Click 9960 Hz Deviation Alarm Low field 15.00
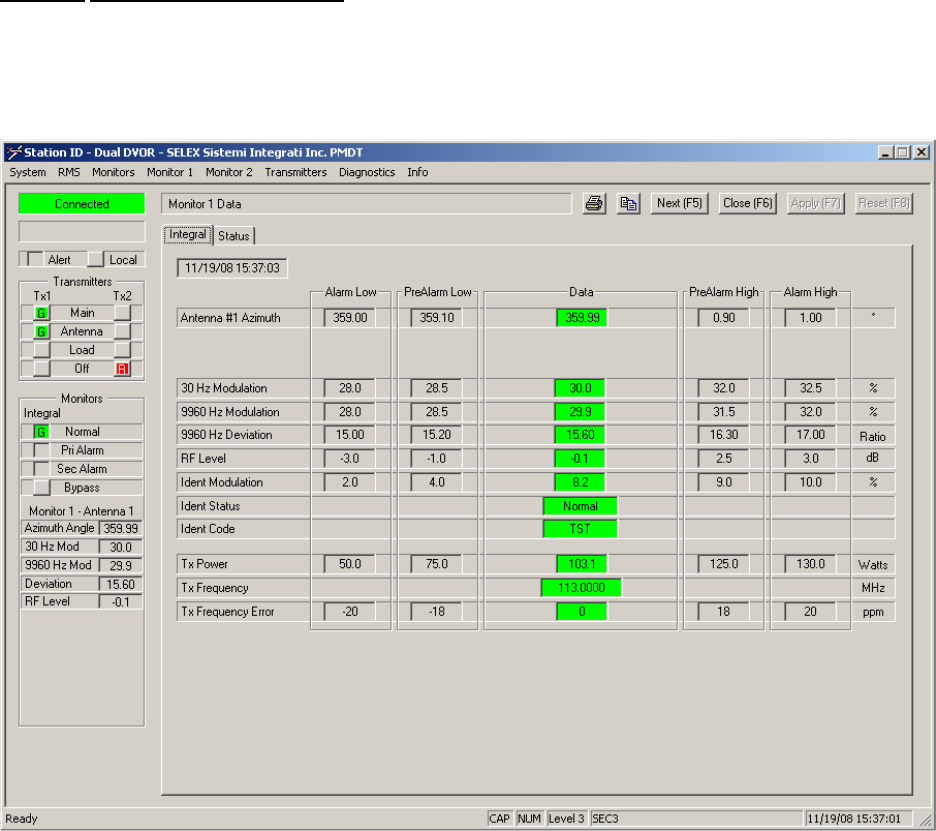 point(350,435)
